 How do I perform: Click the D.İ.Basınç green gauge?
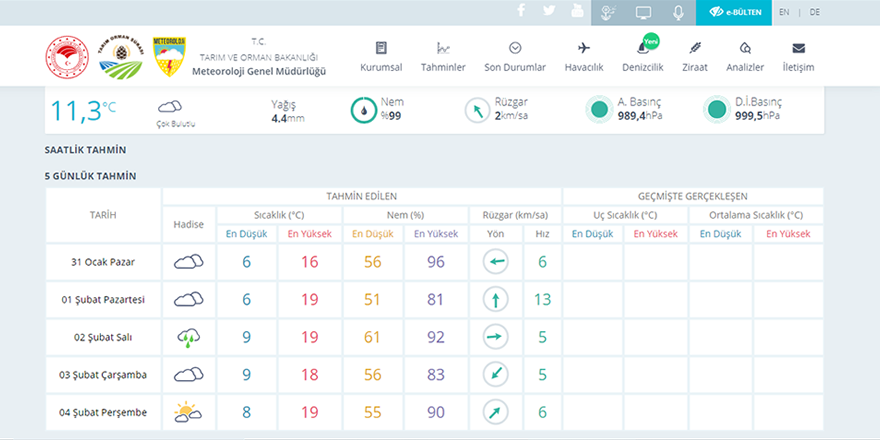point(717,109)
